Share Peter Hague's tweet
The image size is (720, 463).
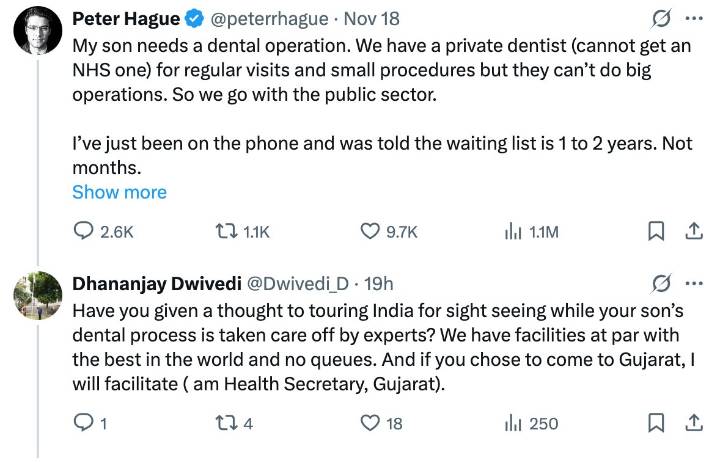691,232
